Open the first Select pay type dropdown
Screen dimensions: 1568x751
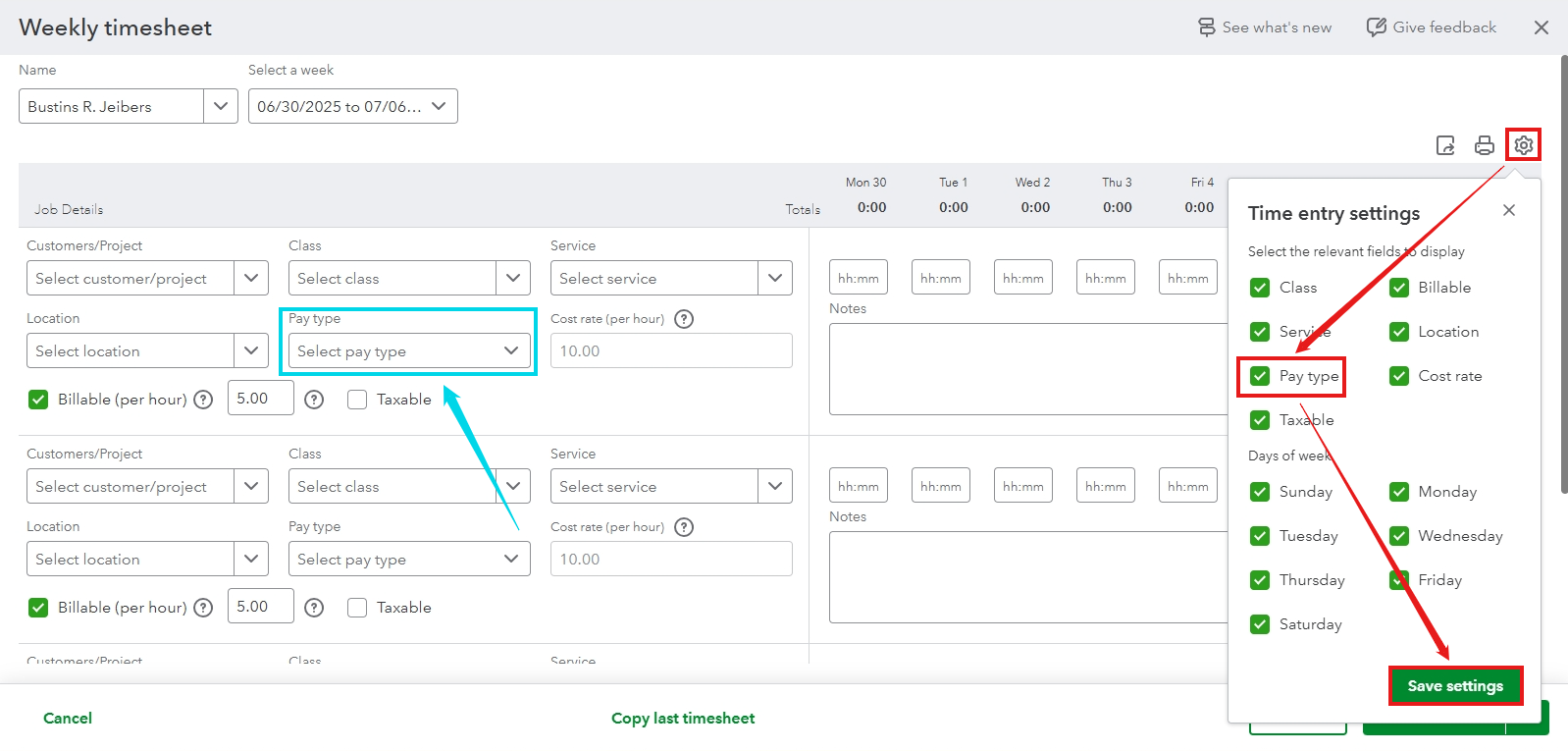pos(409,351)
